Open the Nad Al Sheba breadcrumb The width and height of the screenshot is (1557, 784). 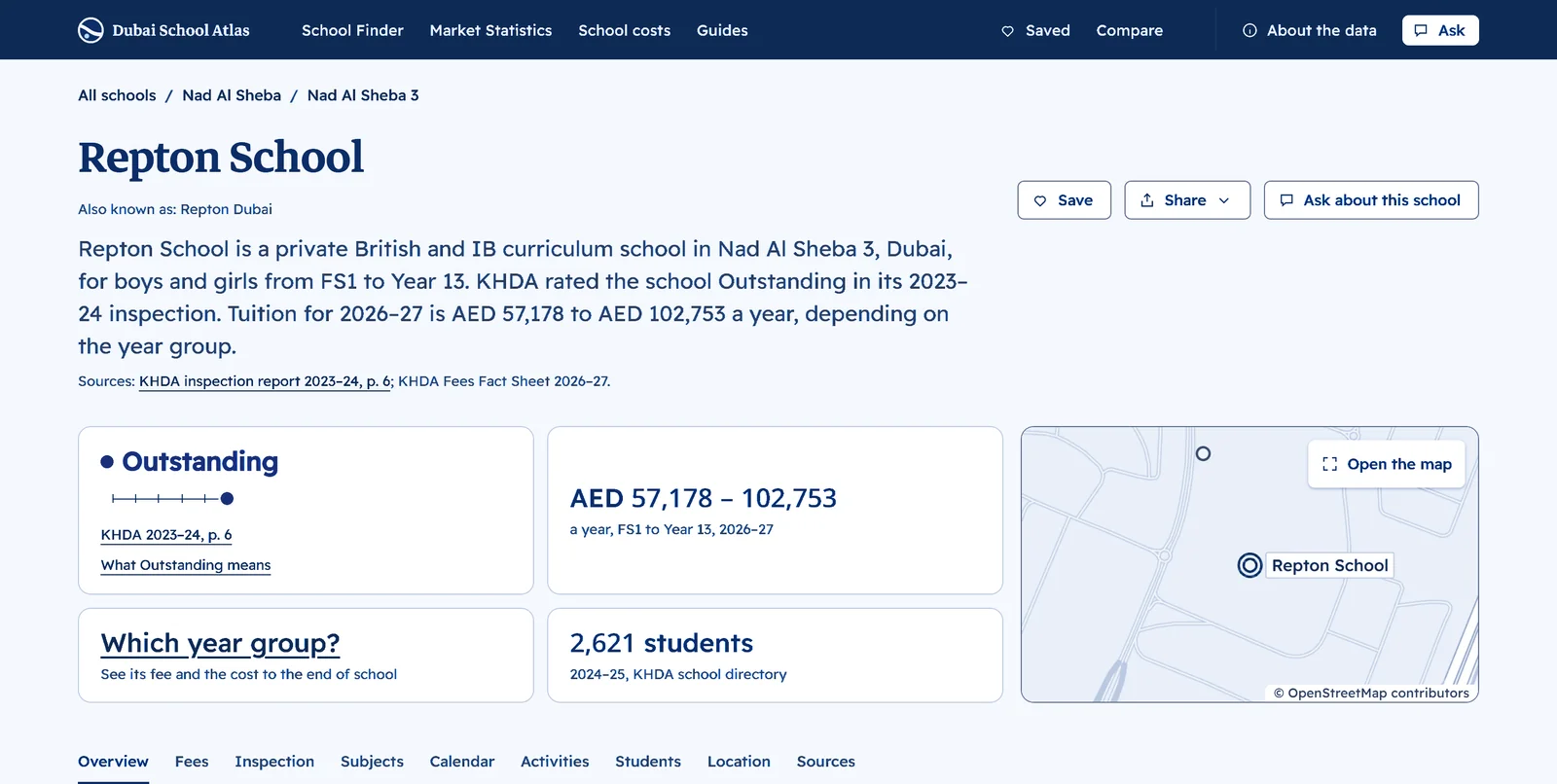pos(232,95)
